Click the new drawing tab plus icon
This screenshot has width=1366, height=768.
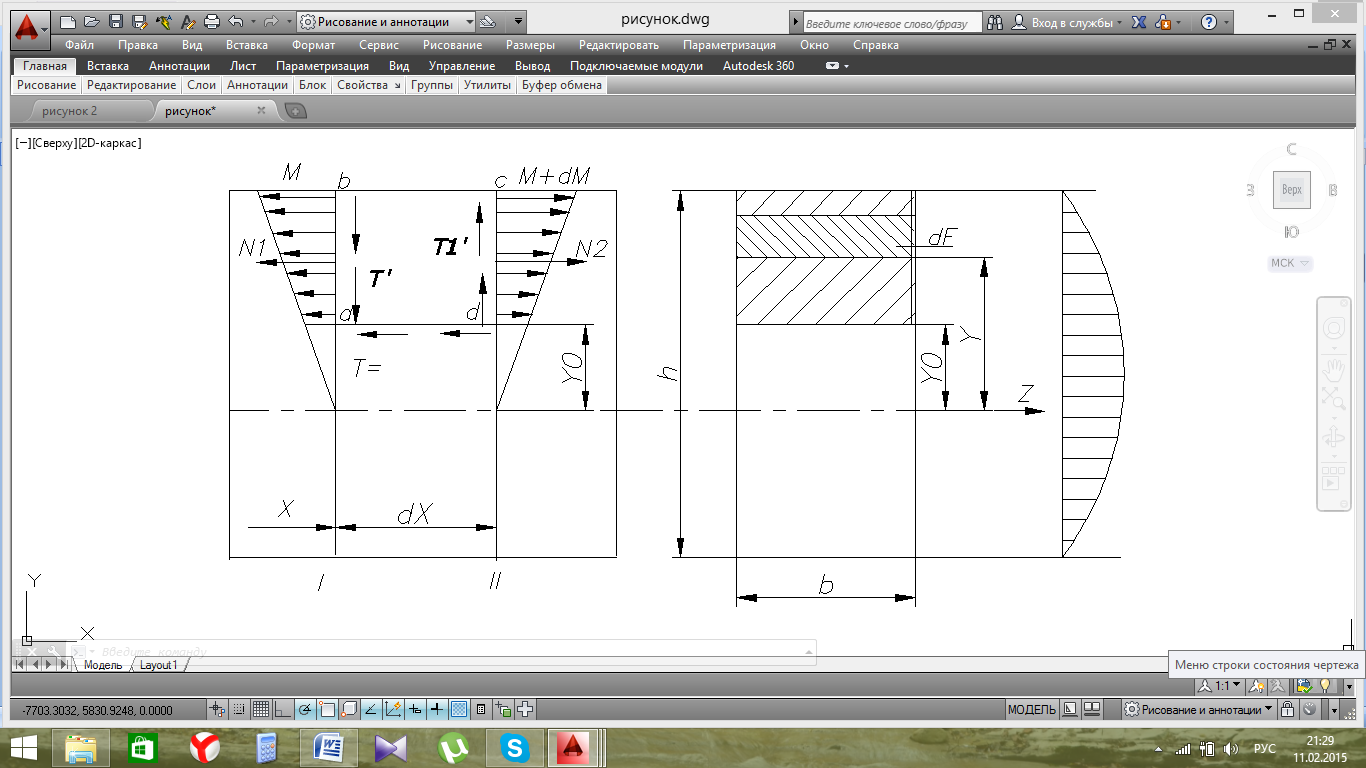tap(296, 111)
